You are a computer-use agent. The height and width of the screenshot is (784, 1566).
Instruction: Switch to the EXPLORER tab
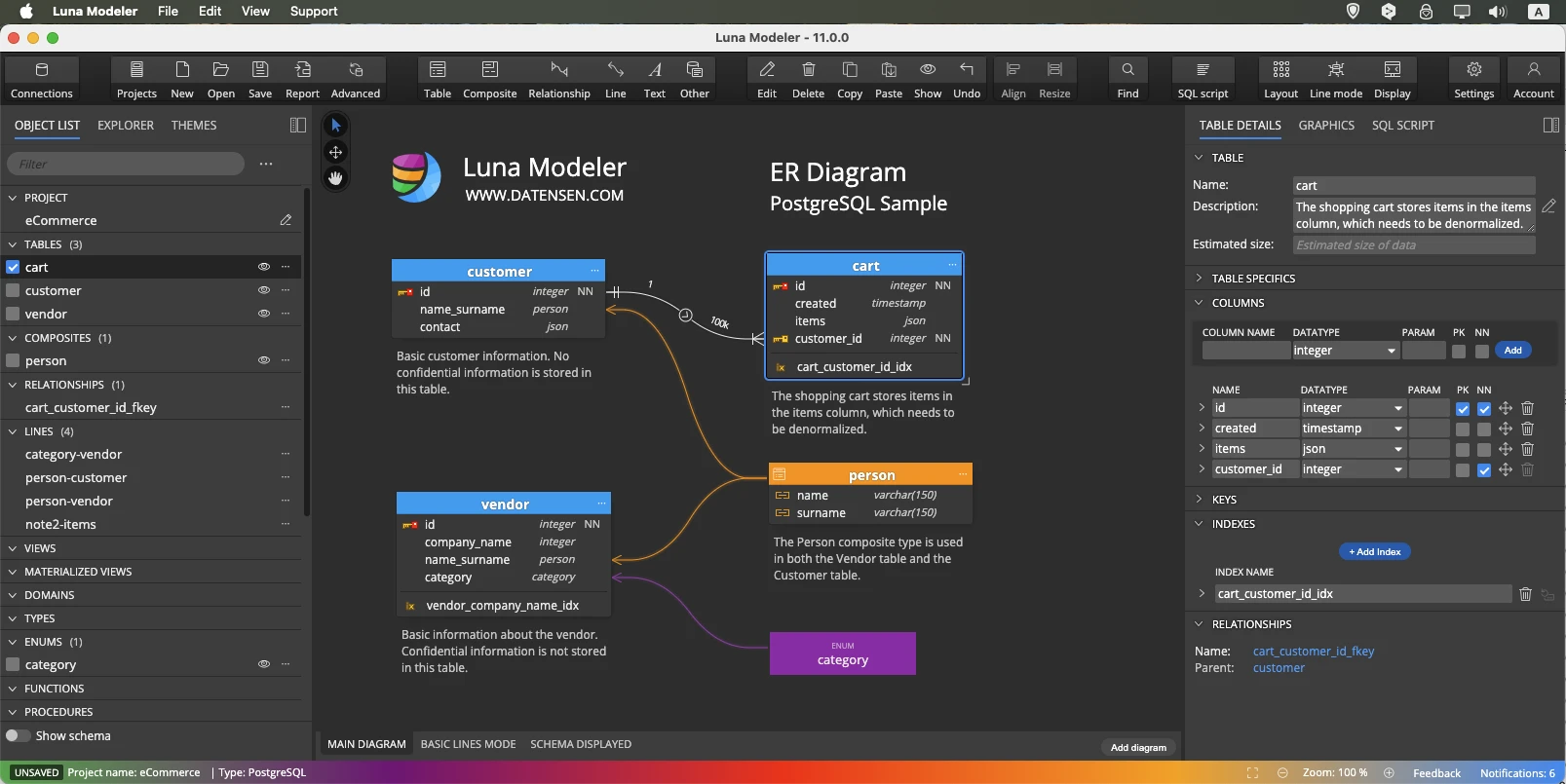tap(126, 126)
